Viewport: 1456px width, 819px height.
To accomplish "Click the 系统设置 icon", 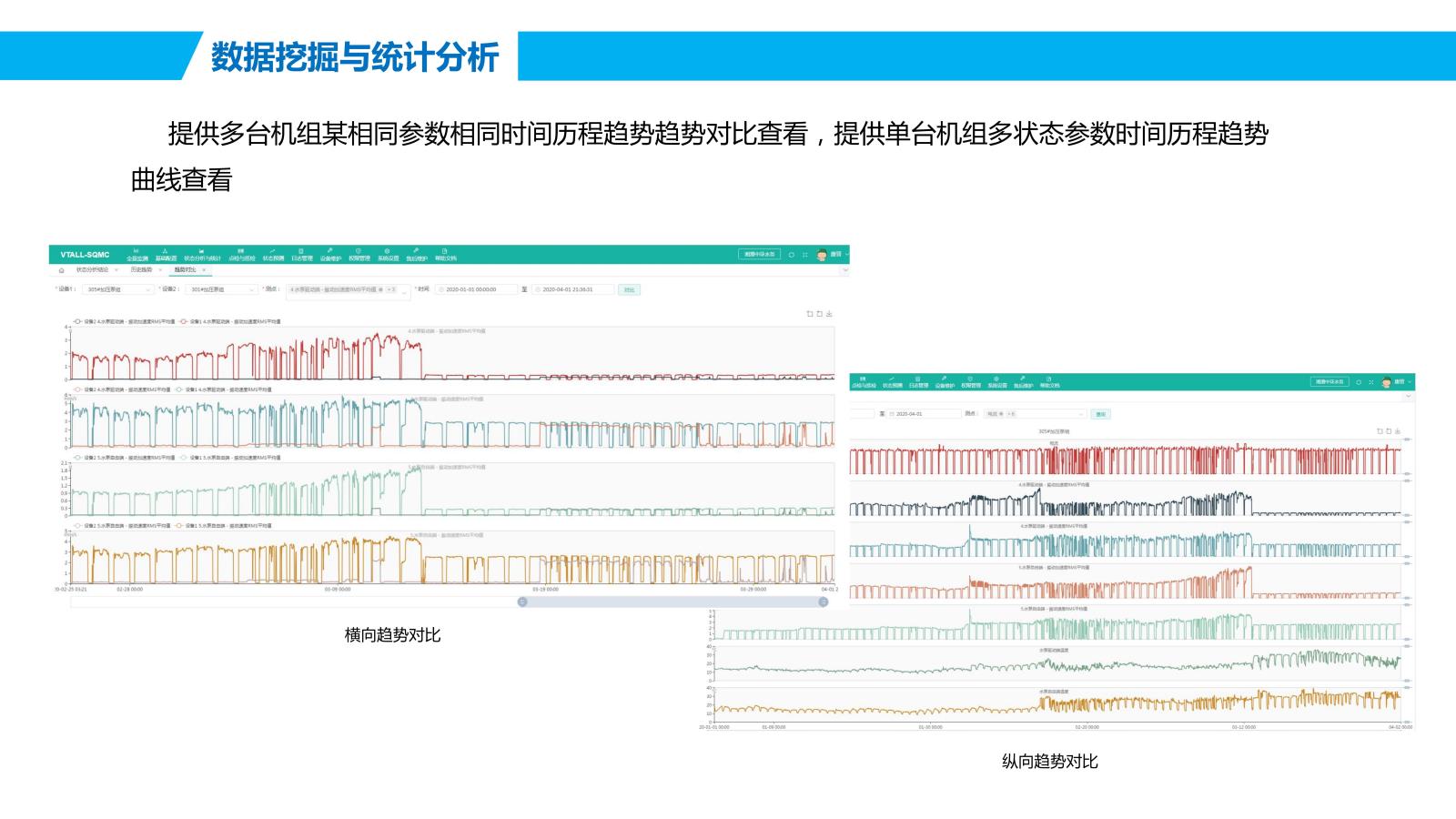I will 389,254.
